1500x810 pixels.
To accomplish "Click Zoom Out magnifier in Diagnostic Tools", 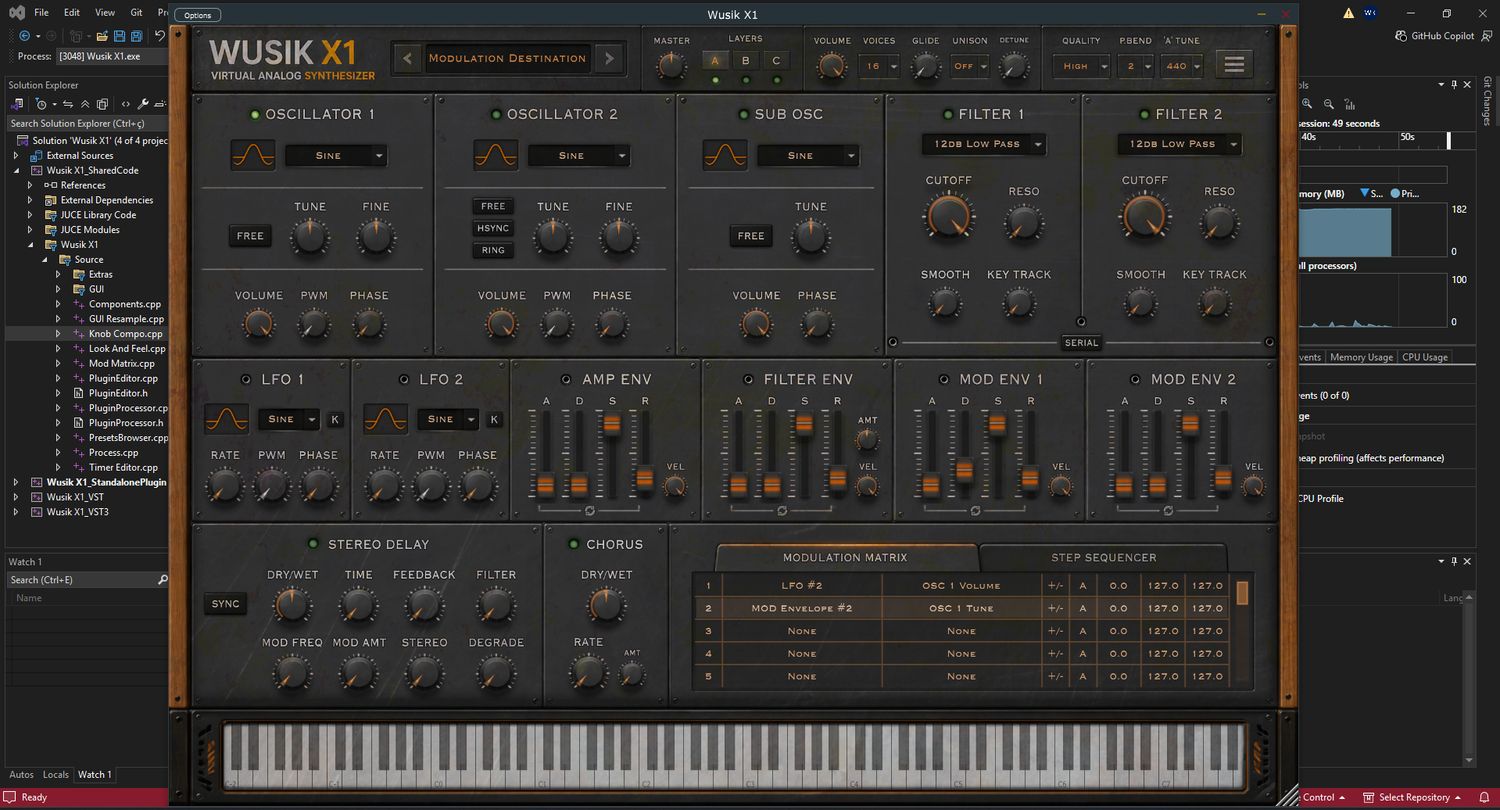I will 1329,104.
